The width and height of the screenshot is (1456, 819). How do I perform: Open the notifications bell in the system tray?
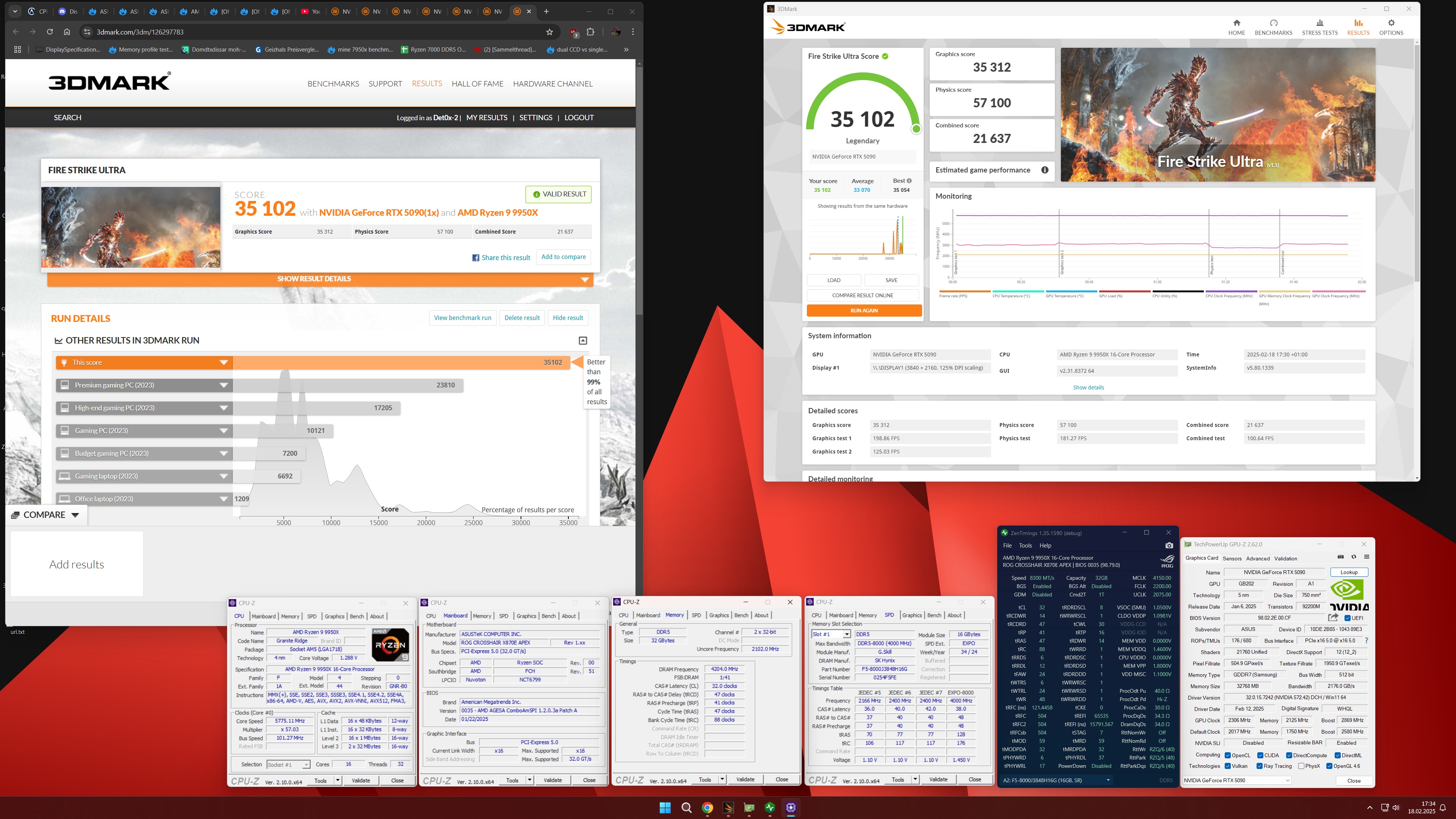pos(1442,808)
